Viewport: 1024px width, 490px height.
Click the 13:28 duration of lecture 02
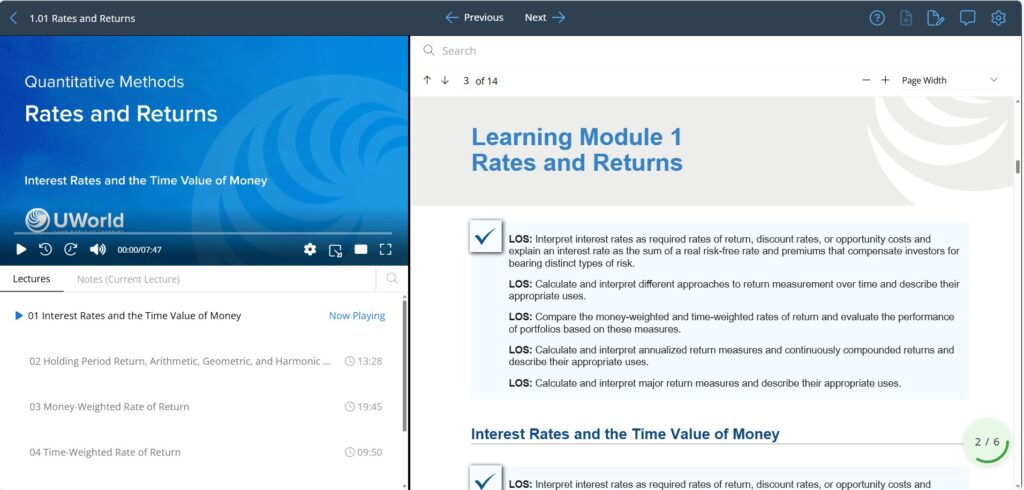coord(363,361)
